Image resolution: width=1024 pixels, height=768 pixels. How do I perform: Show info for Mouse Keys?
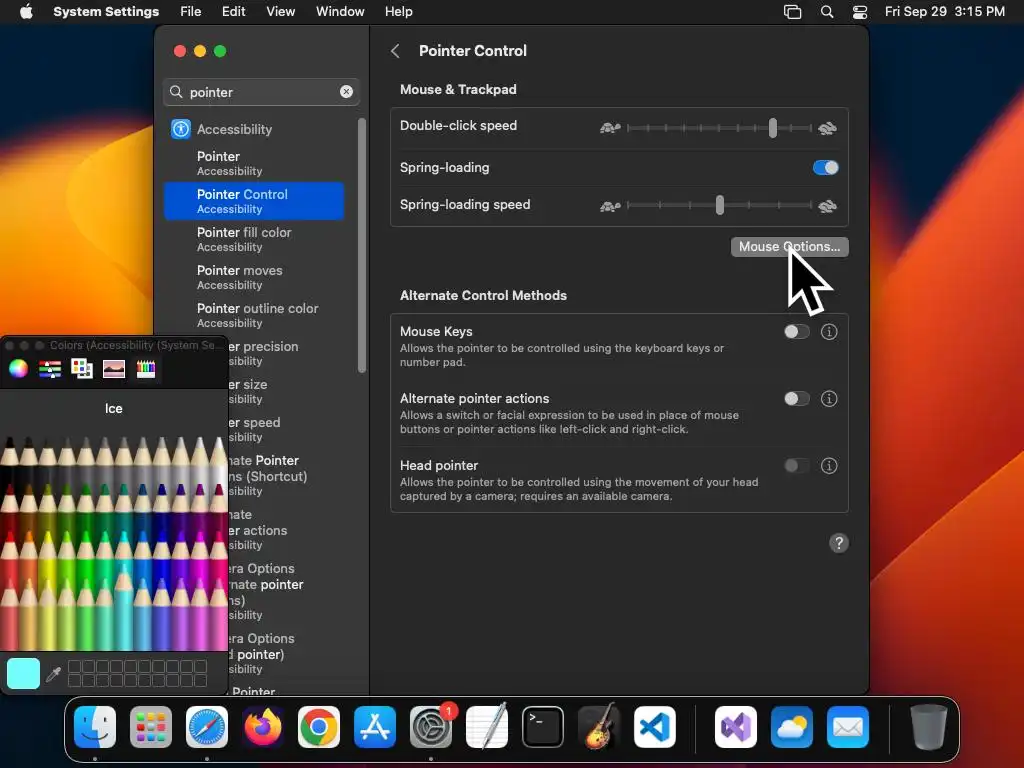tap(829, 332)
